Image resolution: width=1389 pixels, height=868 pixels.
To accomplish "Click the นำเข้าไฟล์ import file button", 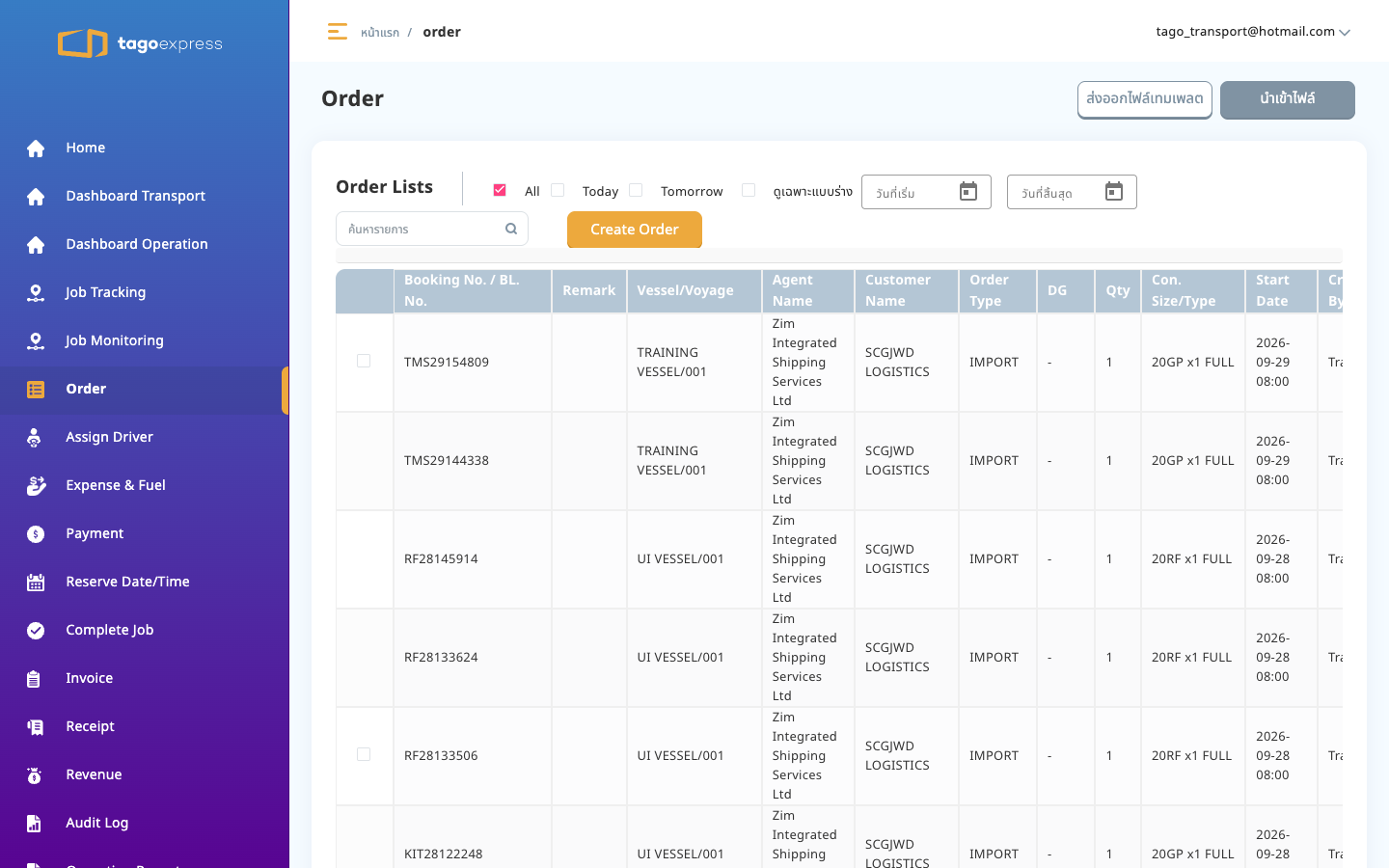I will point(1288,99).
